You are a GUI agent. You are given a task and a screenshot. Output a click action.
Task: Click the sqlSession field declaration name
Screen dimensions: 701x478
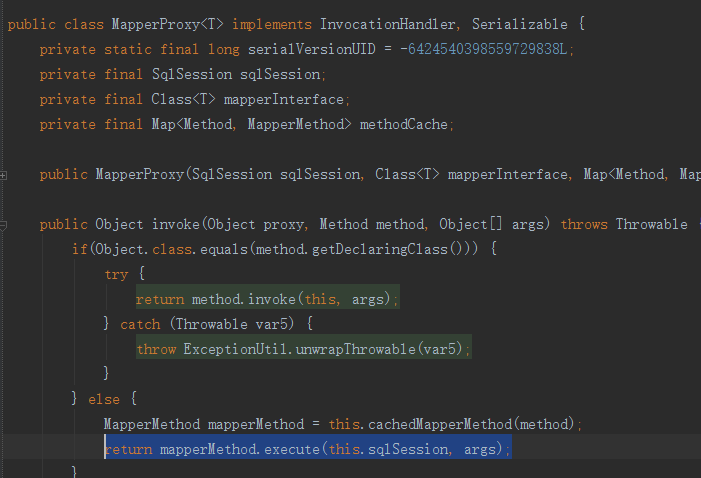coord(280,74)
